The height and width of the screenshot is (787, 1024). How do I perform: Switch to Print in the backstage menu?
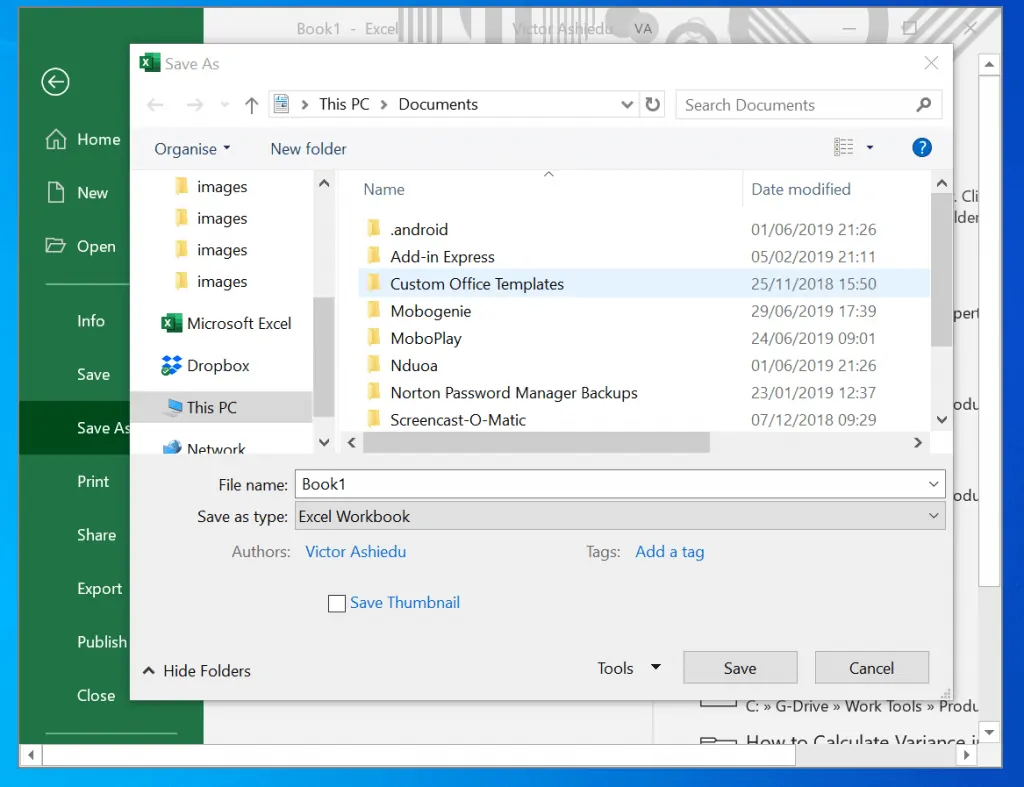(93, 481)
